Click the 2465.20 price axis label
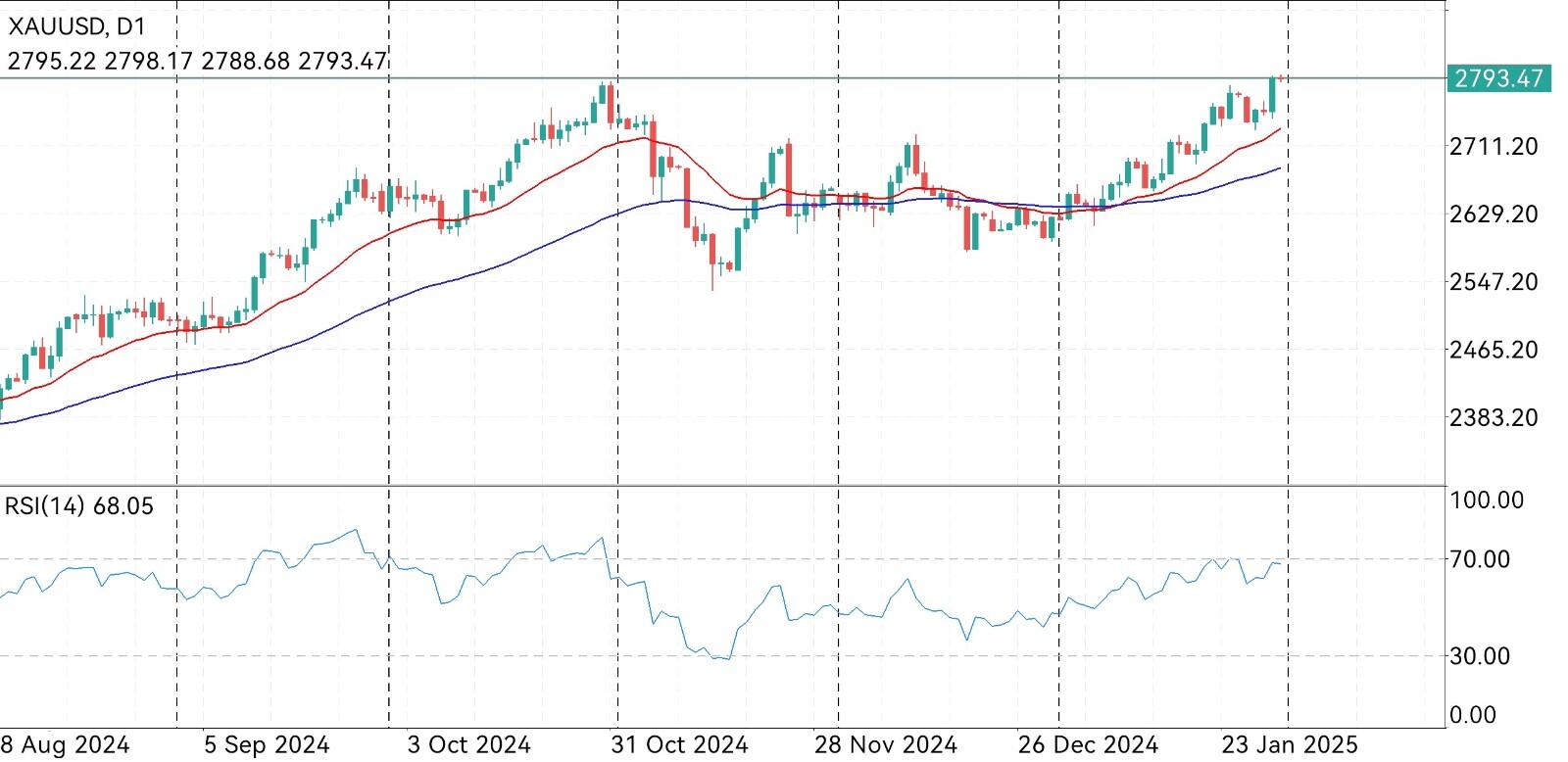The image size is (1568, 762). [x=1495, y=350]
